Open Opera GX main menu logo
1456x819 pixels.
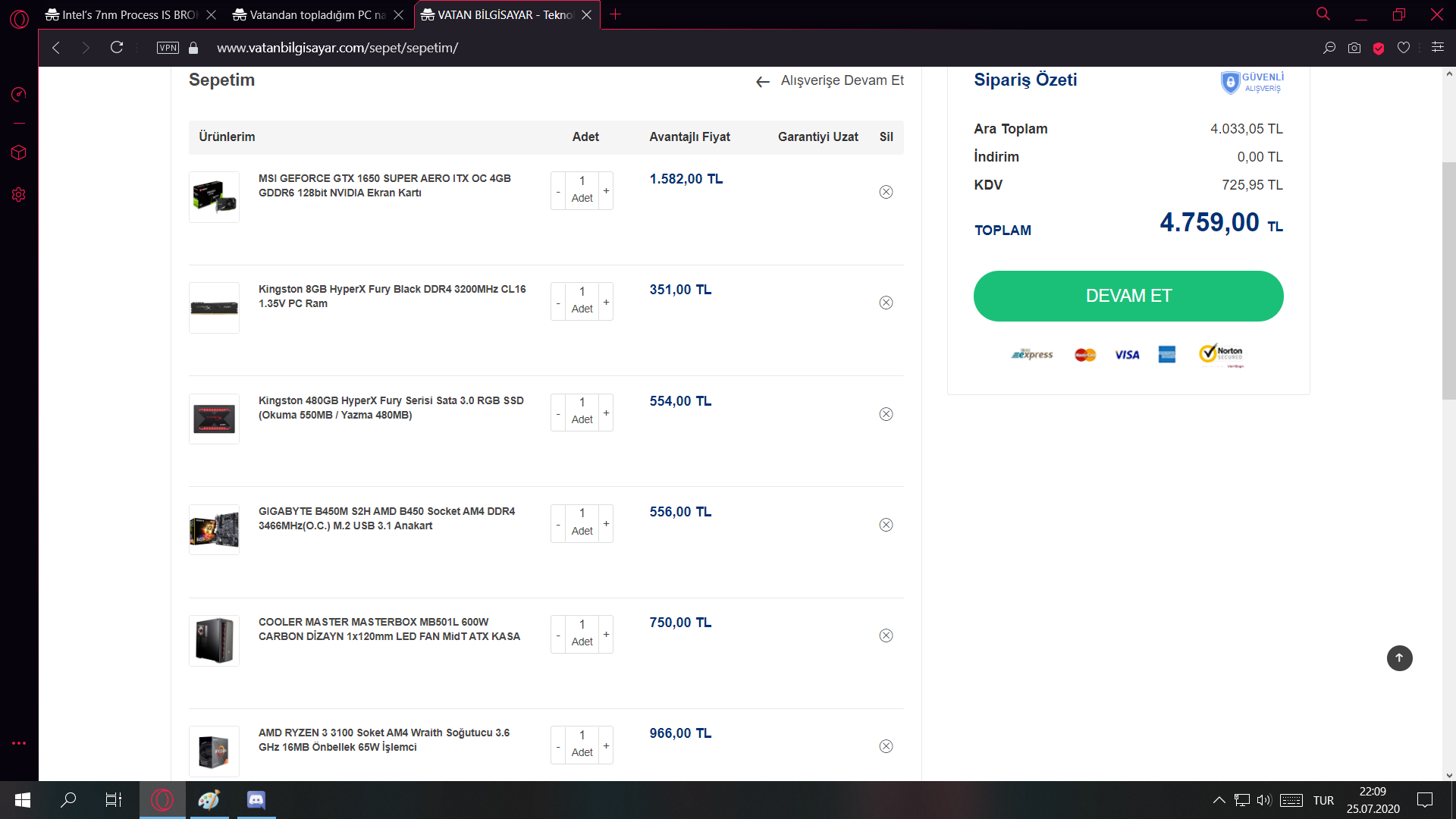coord(20,19)
